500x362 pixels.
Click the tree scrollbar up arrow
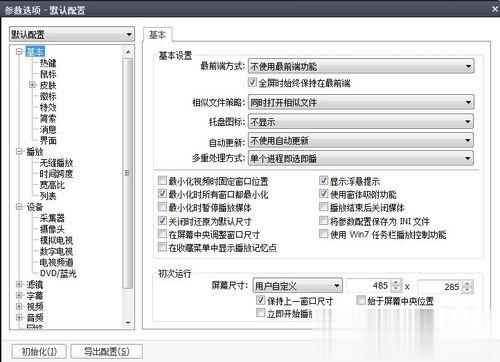(128, 52)
